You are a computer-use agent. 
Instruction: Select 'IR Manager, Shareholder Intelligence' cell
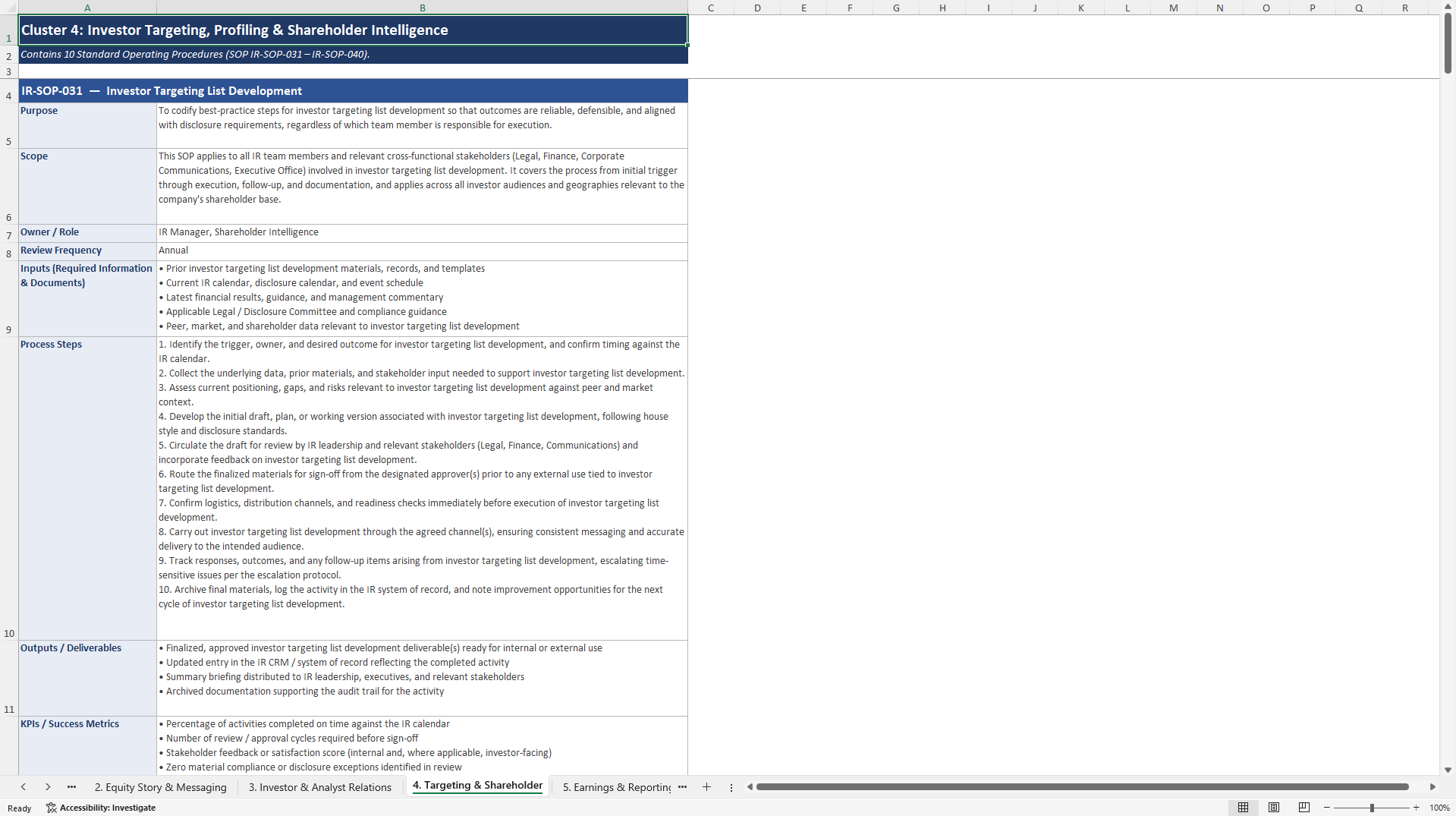[422, 233]
